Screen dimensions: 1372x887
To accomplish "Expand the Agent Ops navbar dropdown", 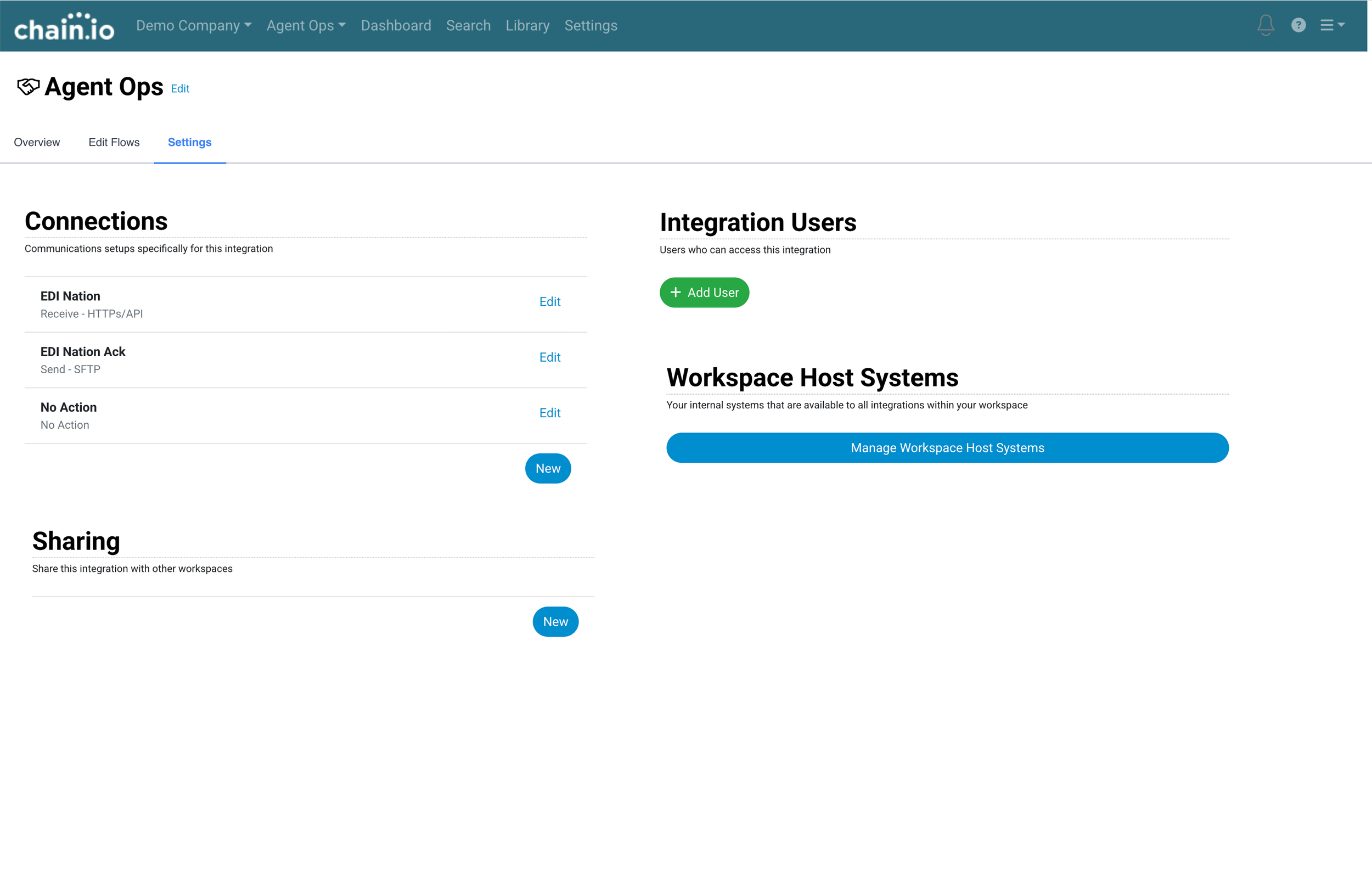I will tap(306, 25).
